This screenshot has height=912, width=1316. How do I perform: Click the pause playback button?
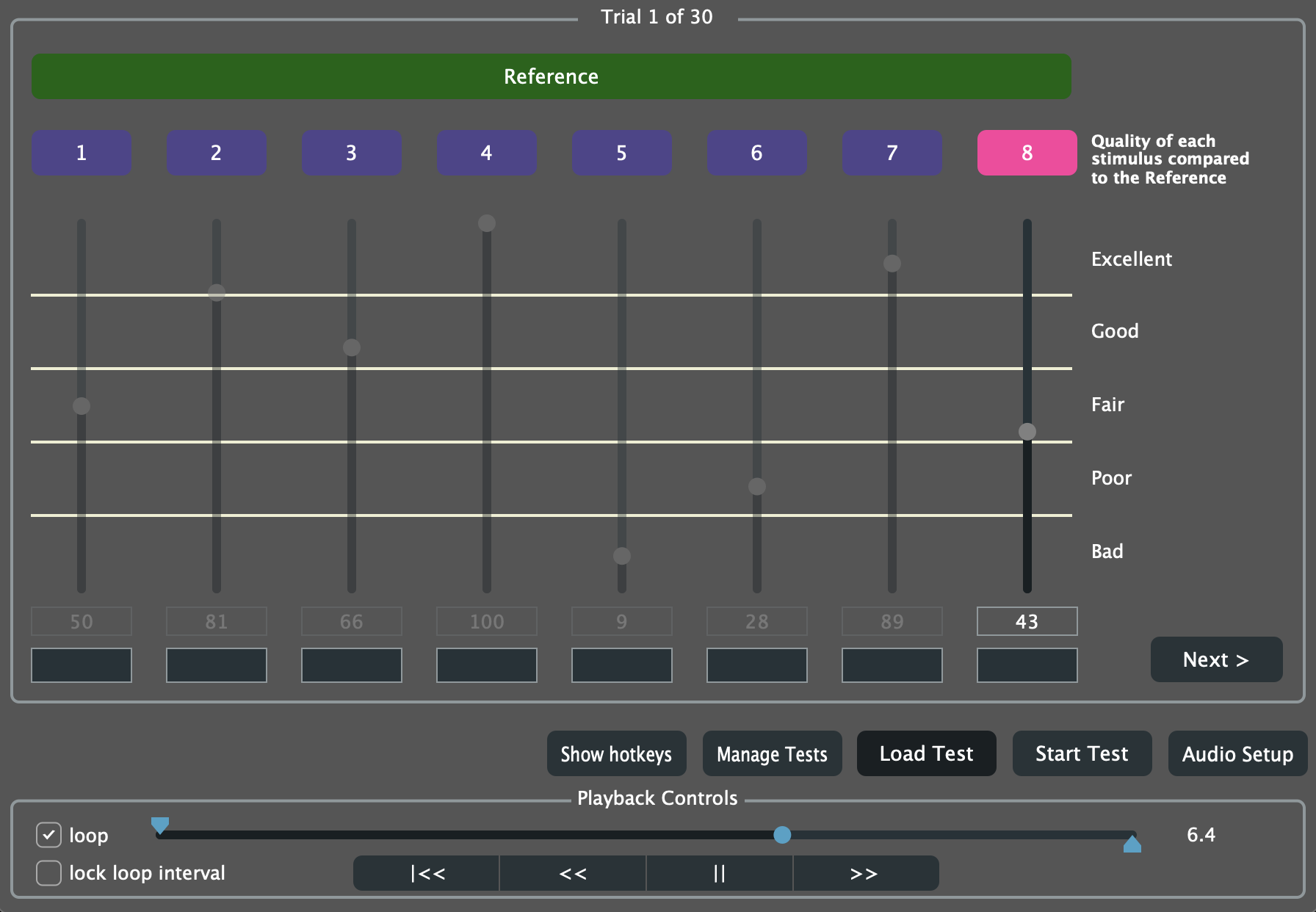[719, 873]
